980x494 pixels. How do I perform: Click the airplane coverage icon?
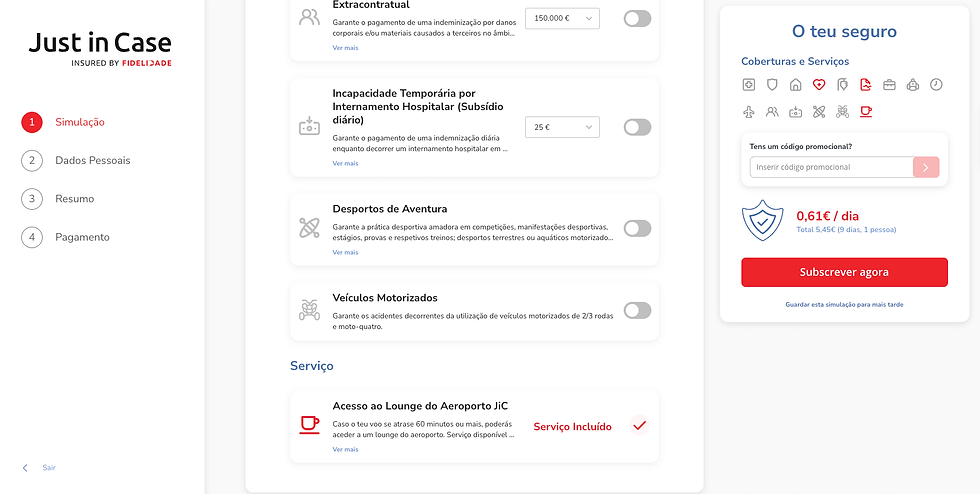(749, 112)
